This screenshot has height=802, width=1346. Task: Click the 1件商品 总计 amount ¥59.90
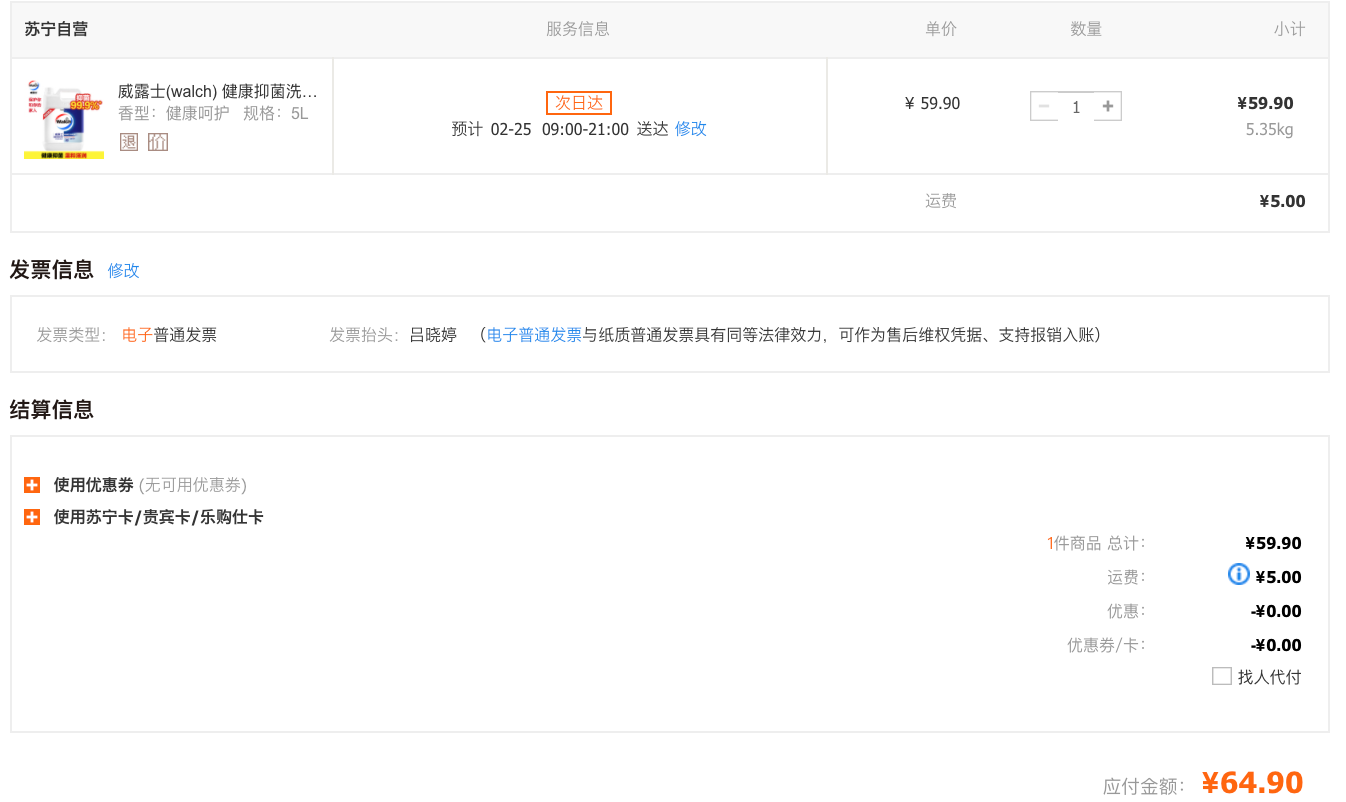1273,543
